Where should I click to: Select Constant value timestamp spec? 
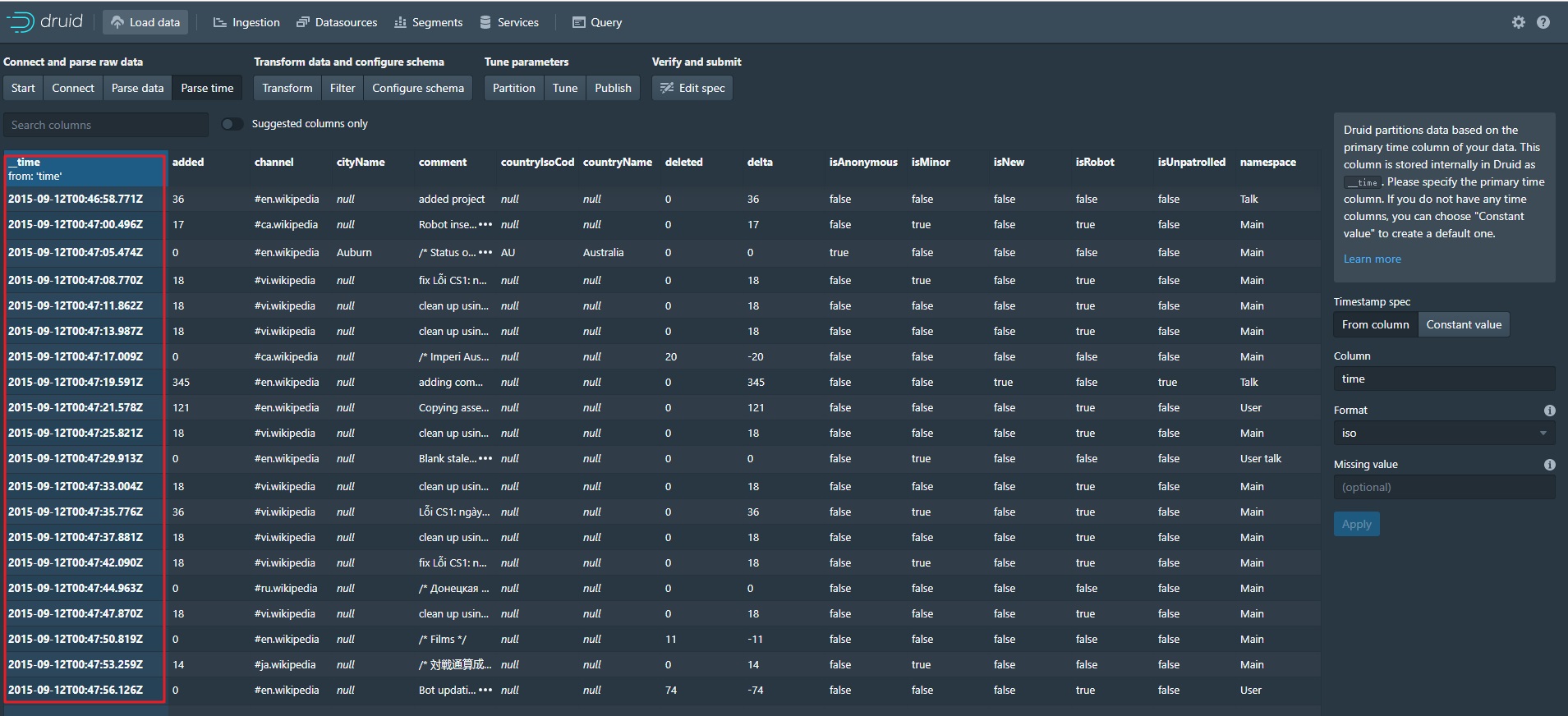pyautogui.click(x=1463, y=325)
